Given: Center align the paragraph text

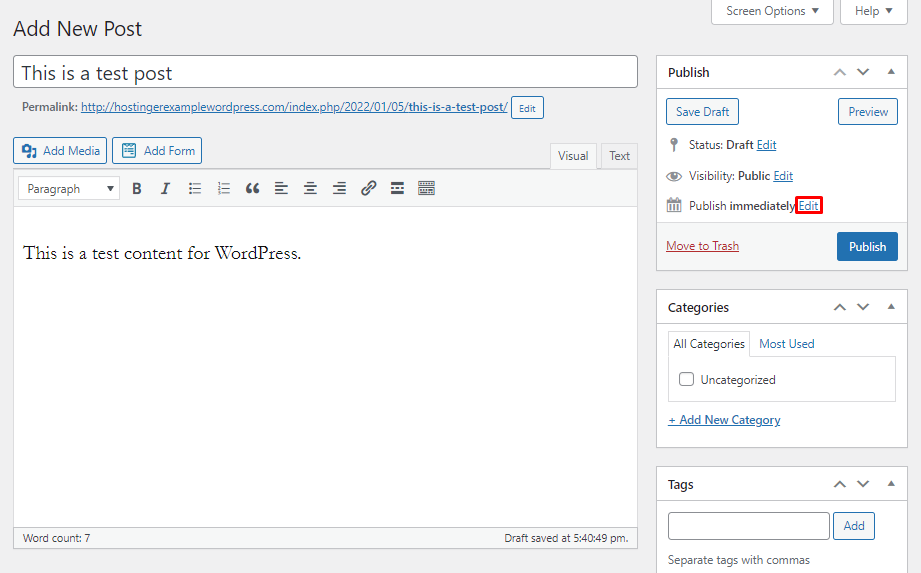Looking at the screenshot, I should tap(311, 188).
